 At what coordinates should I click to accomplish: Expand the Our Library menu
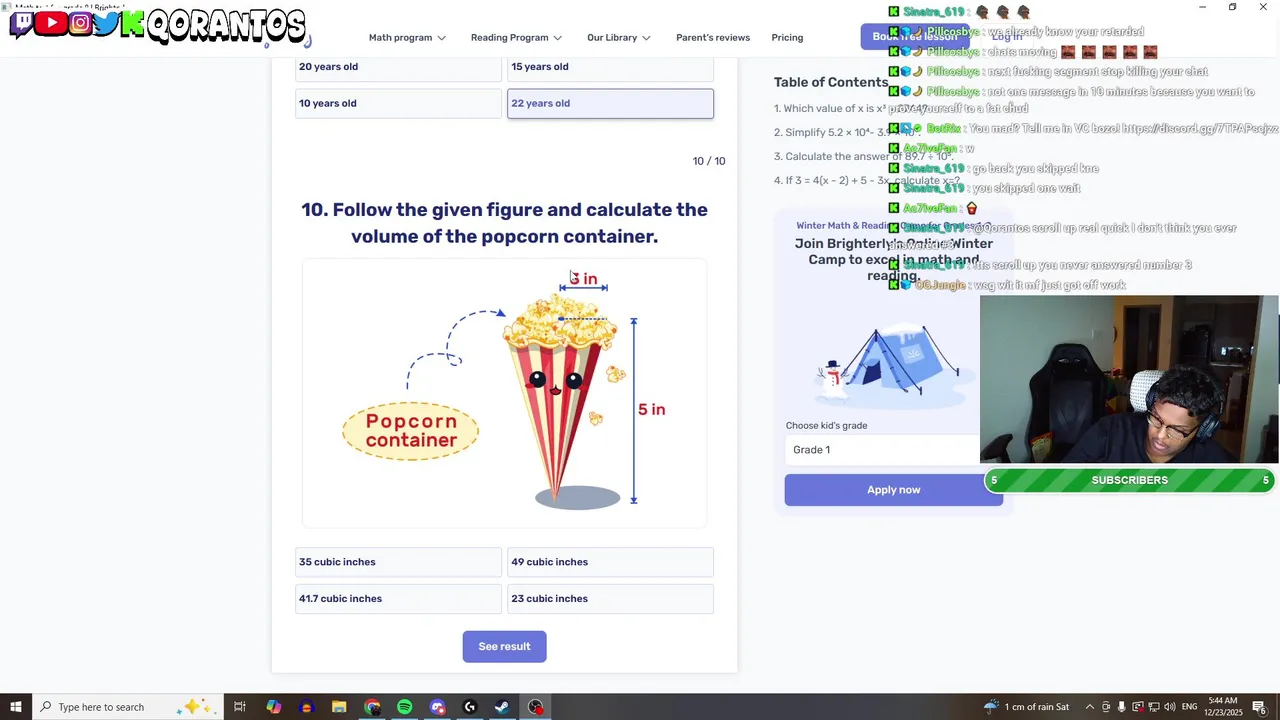pos(619,38)
